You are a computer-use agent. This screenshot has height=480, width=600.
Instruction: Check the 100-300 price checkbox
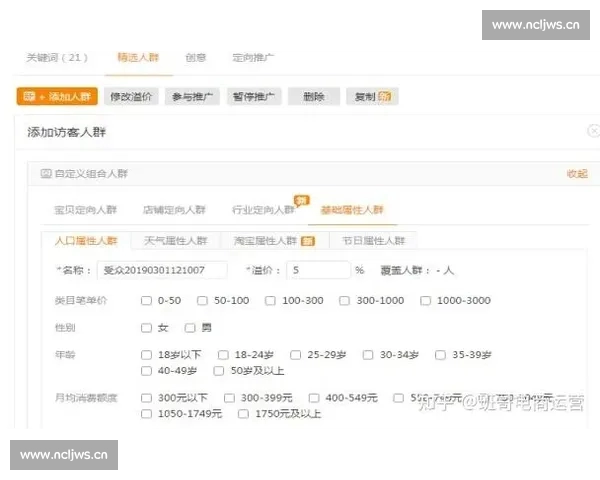270,300
